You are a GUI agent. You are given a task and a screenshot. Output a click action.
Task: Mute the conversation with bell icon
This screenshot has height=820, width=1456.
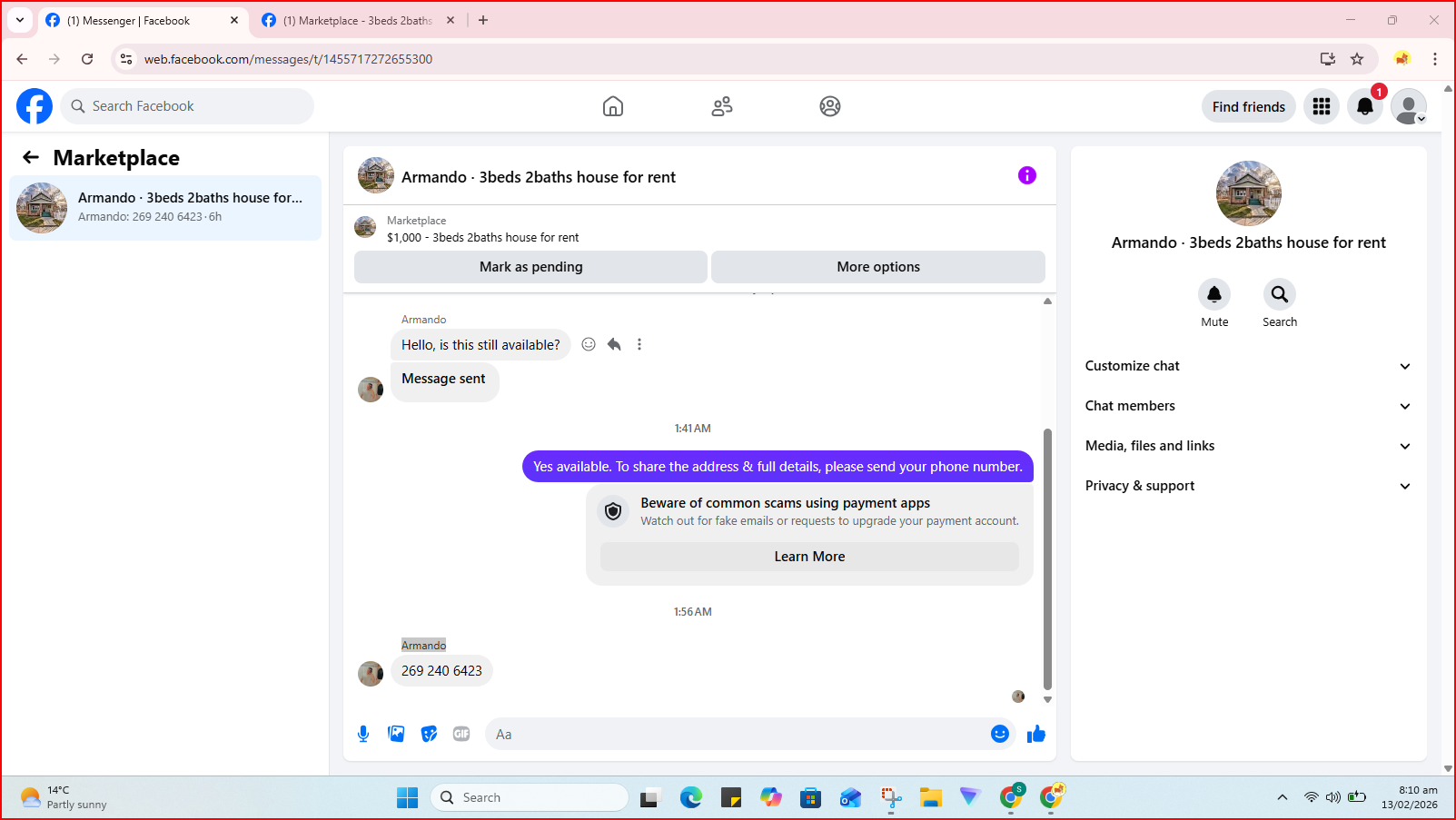point(1214,294)
